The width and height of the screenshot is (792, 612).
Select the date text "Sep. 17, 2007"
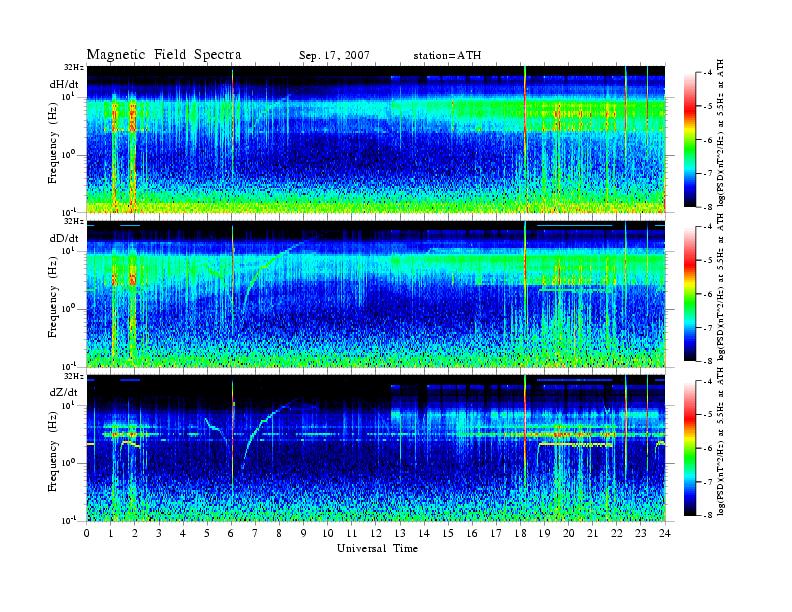pos(334,55)
